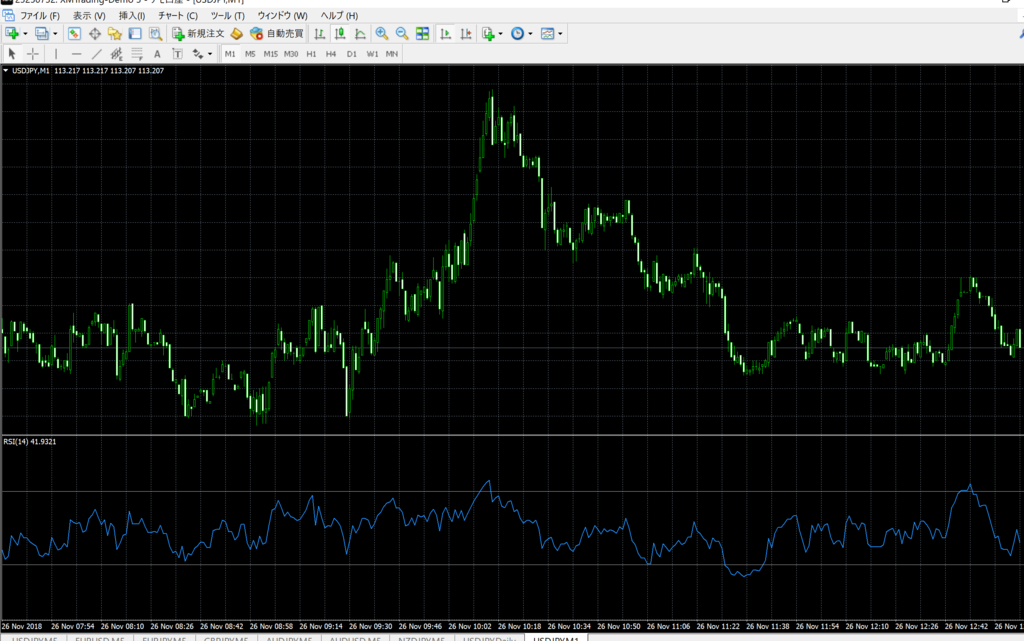Zoom in on the chart

(382, 33)
